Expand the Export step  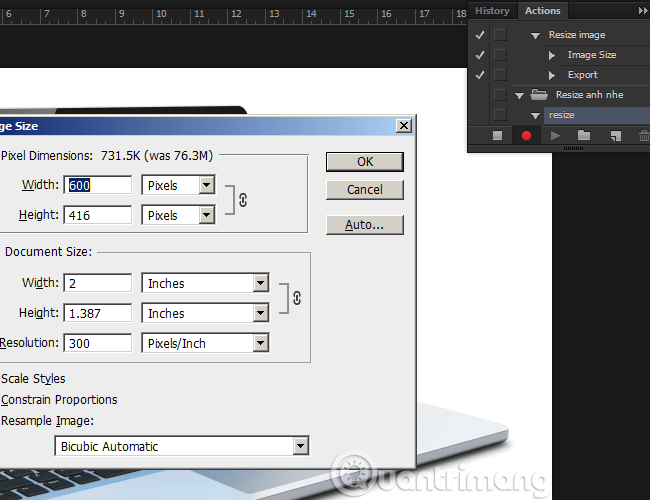coord(552,75)
